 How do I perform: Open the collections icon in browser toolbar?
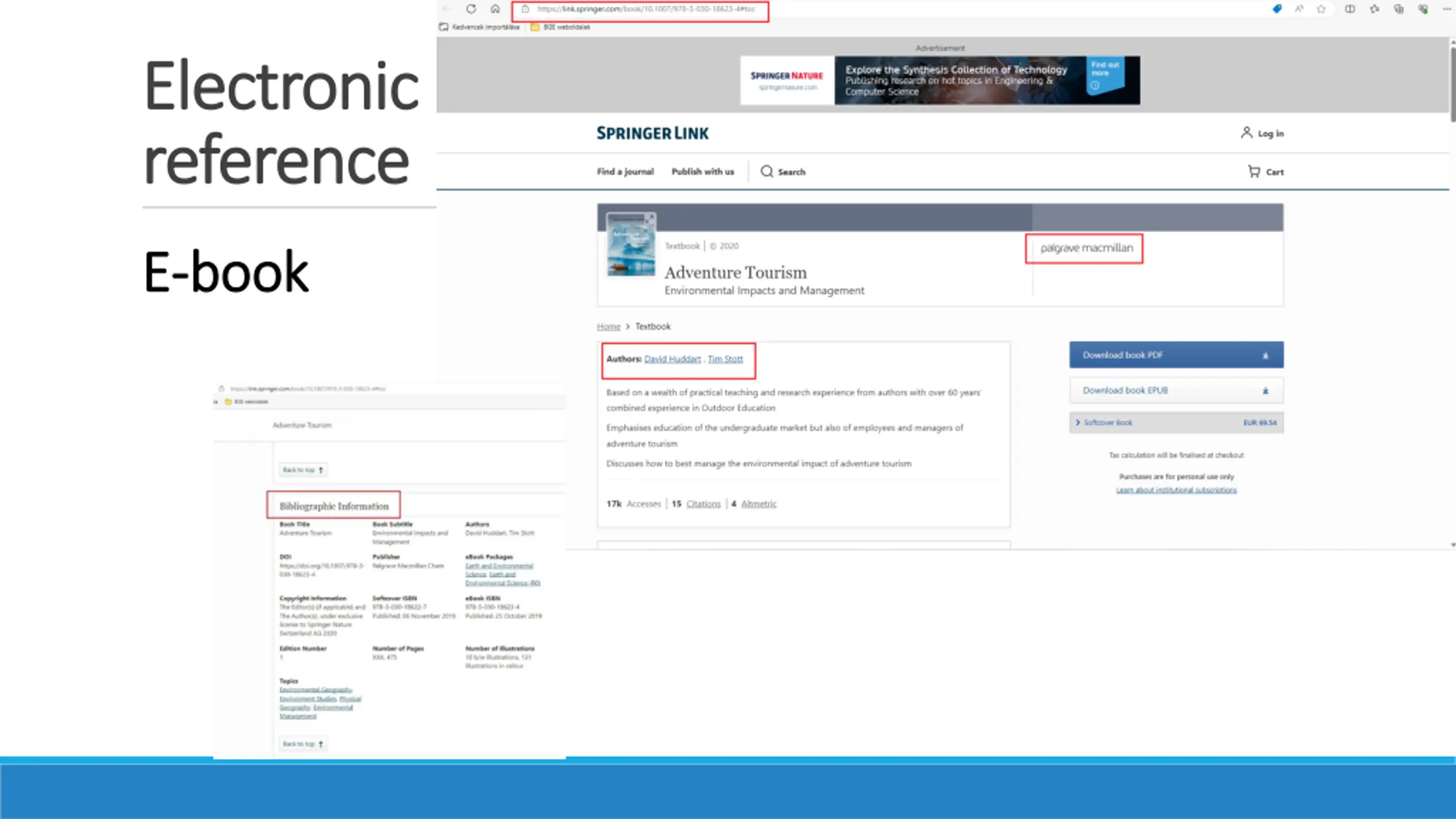point(1399,9)
